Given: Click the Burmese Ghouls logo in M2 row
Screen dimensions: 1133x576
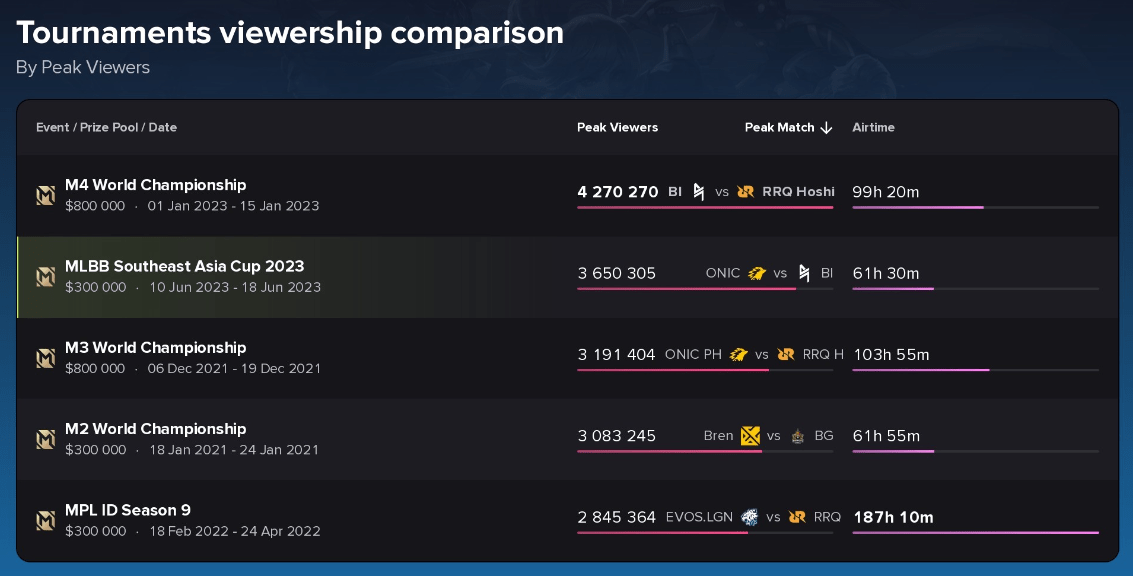Looking at the screenshot, I should [798, 435].
